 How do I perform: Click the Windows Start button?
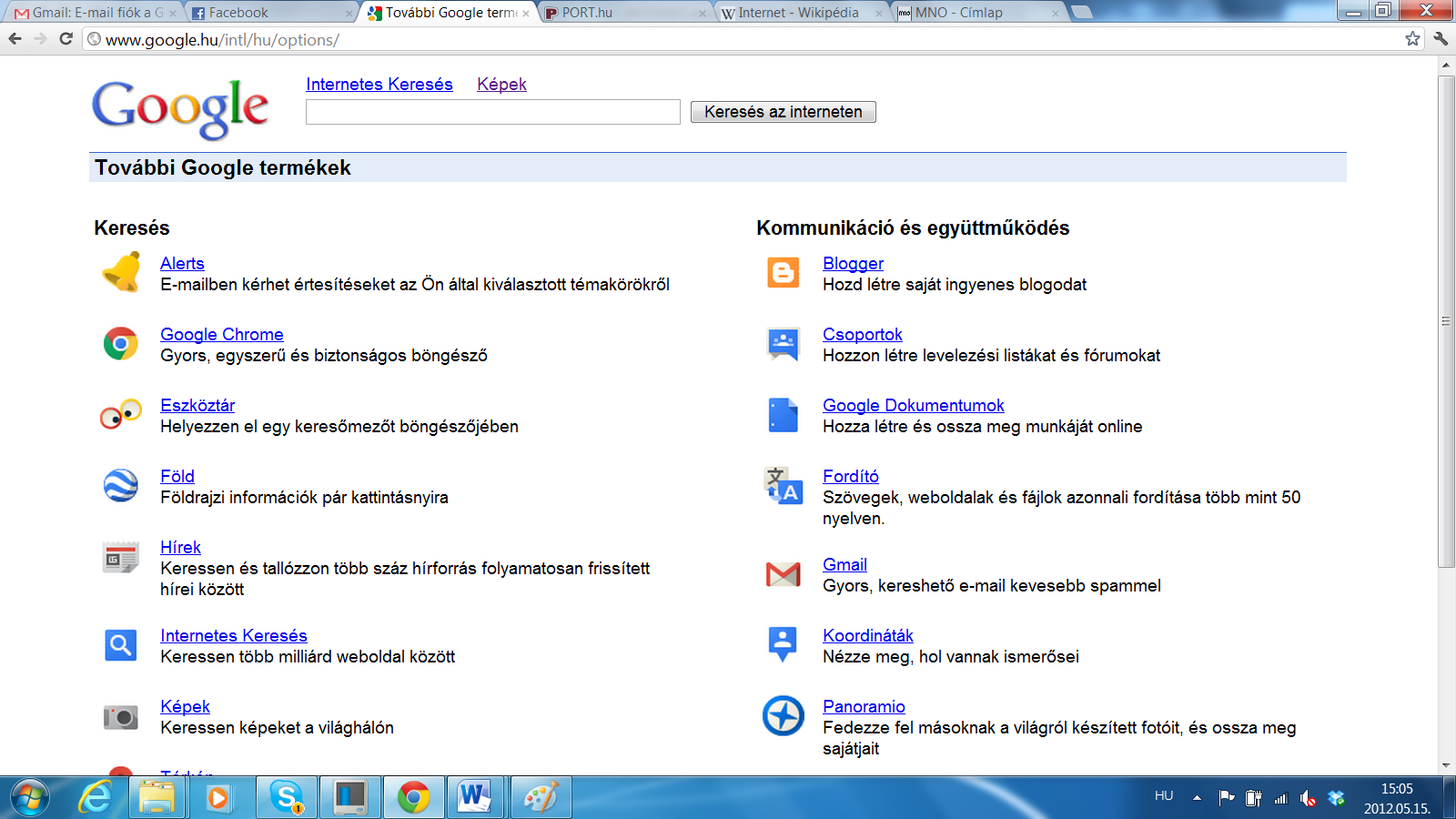click(x=29, y=798)
